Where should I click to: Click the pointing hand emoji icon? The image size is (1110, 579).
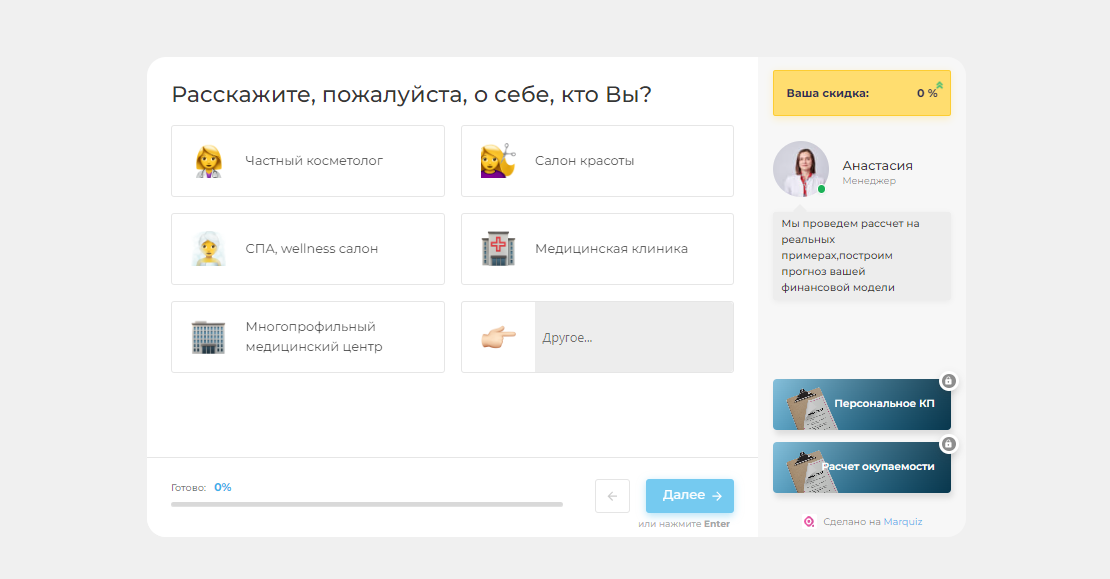pos(498,337)
